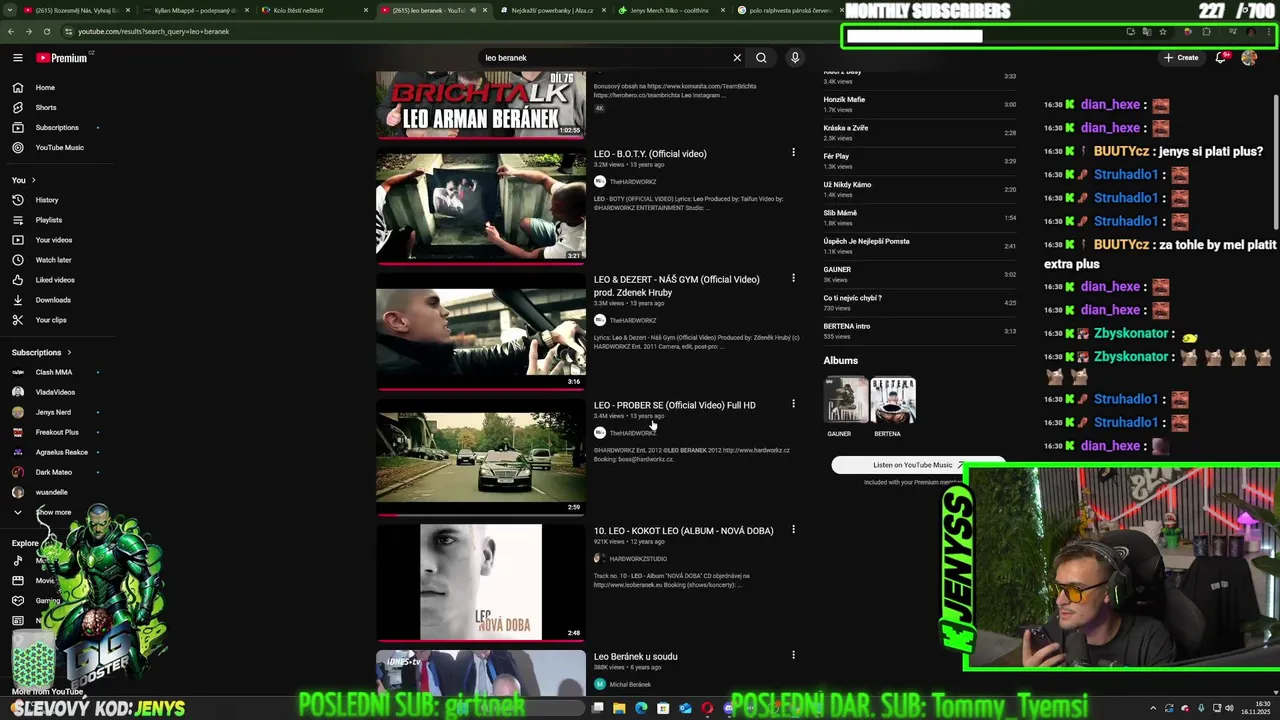Click the Leo Beránek u soudu title

coord(636,657)
